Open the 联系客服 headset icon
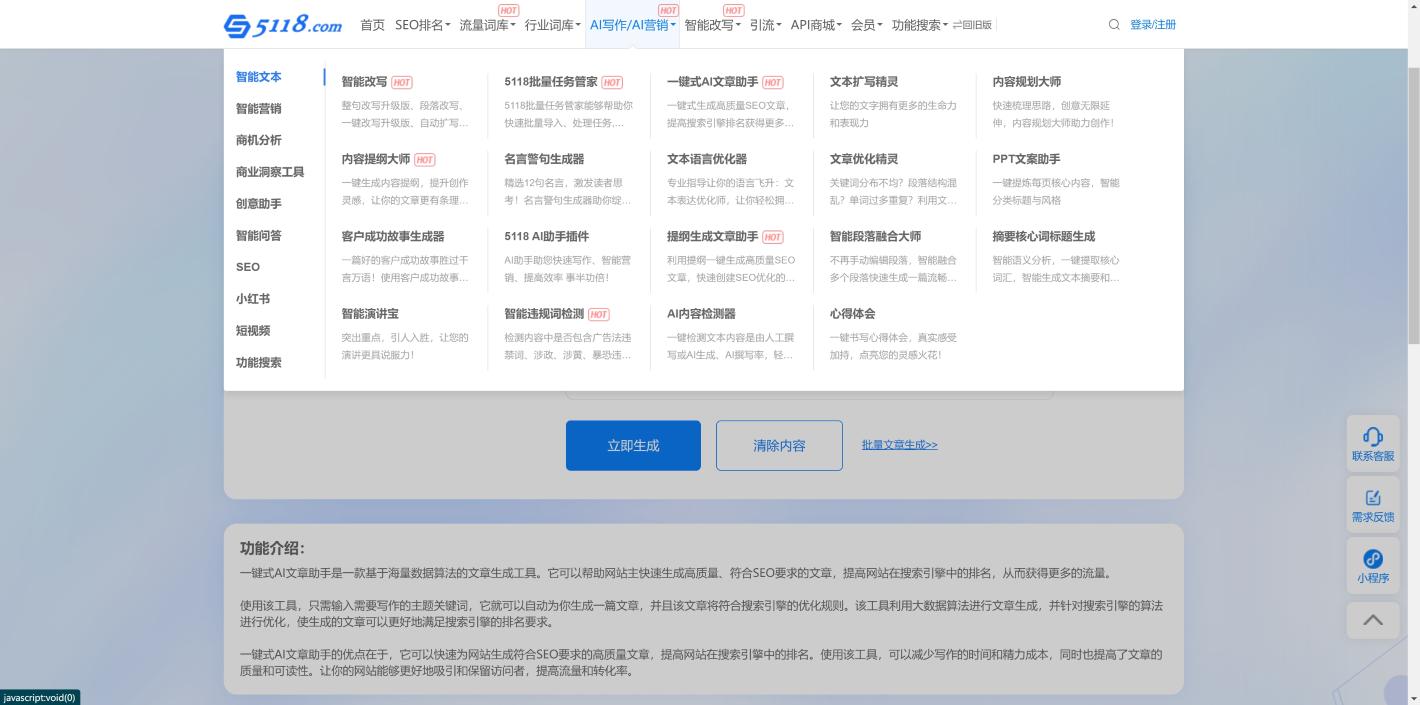 [1373, 444]
